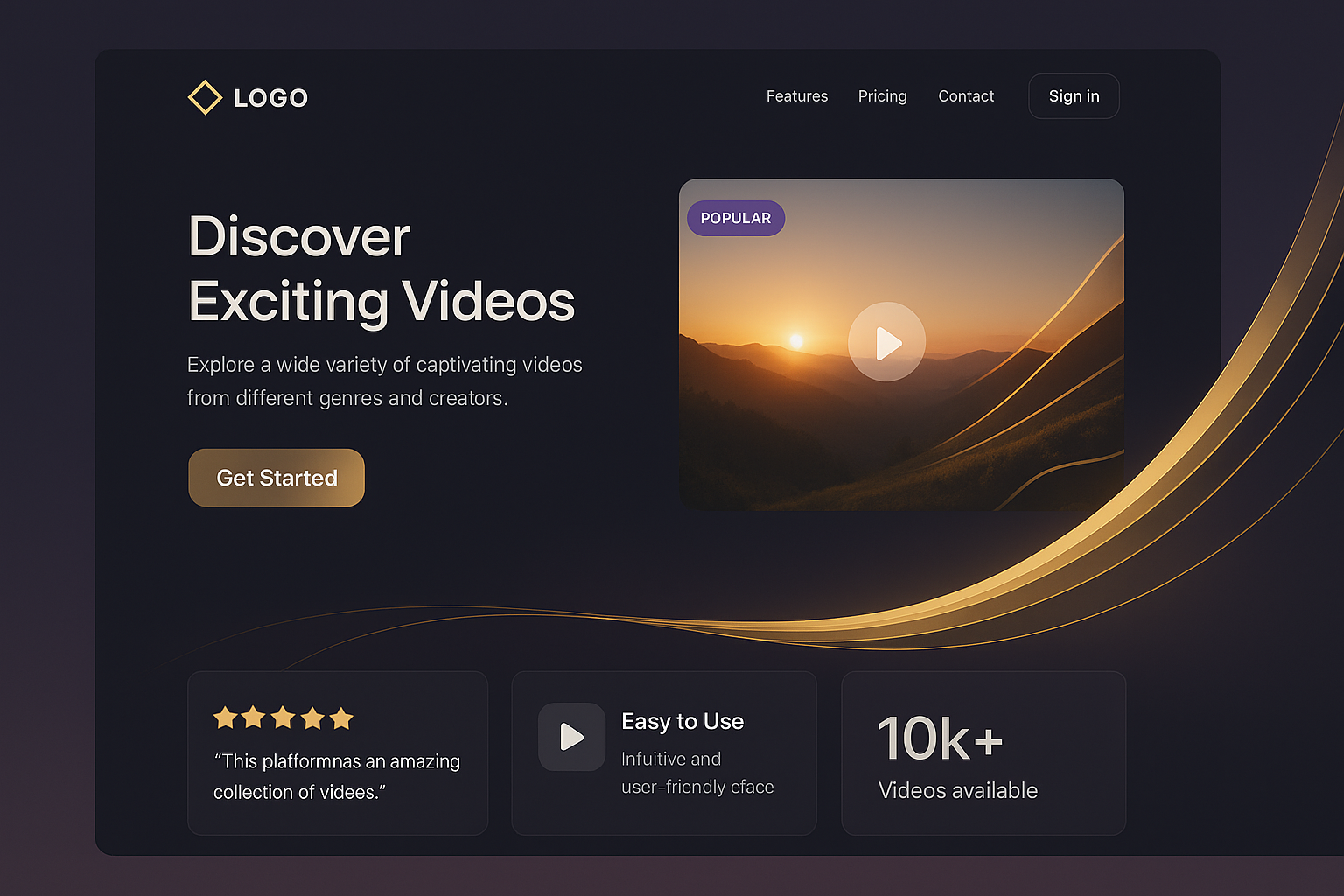The width and height of the screenshot is (1344, 896).
Task: Open the Contact nav link
Action: point(966,96)
